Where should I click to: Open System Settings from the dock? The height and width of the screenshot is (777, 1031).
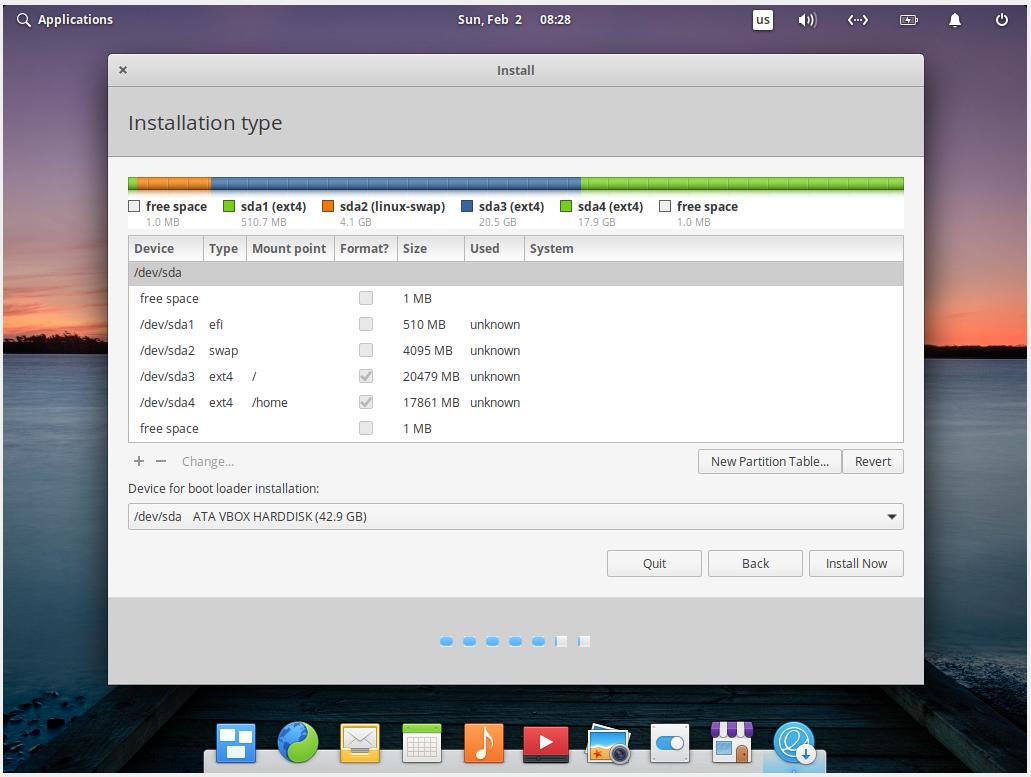[x=670, y=744]
